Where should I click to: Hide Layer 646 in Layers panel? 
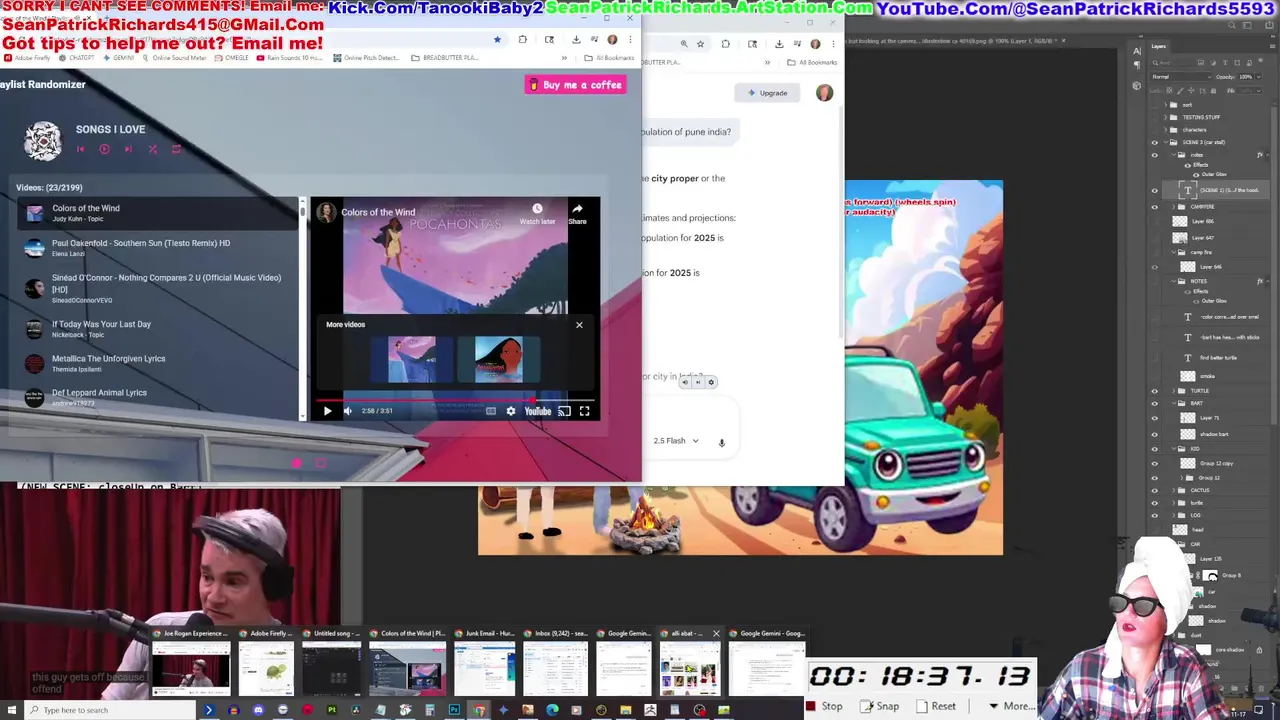pyautogui.click(x=1155, y=267)
